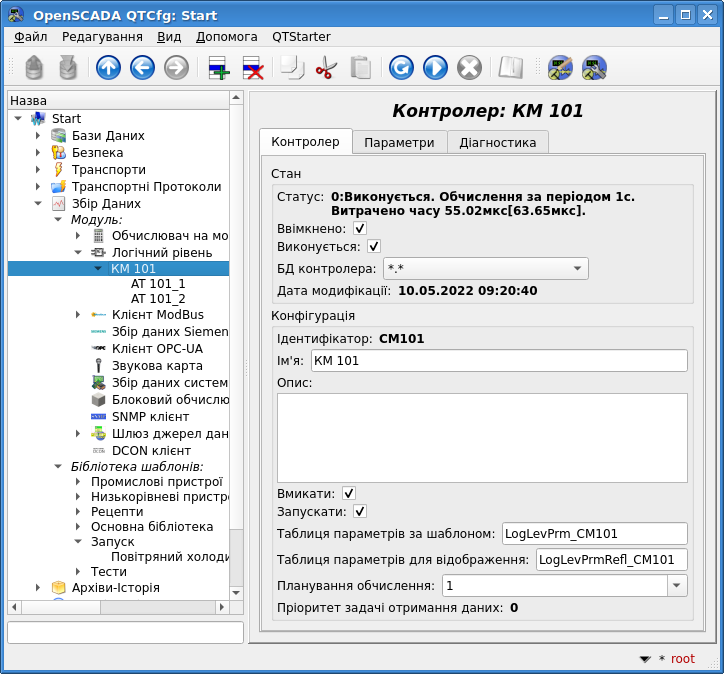Click the Транспортні Протоколи folder icon
This screenshot has width=724, height=674.
point(59,187)
